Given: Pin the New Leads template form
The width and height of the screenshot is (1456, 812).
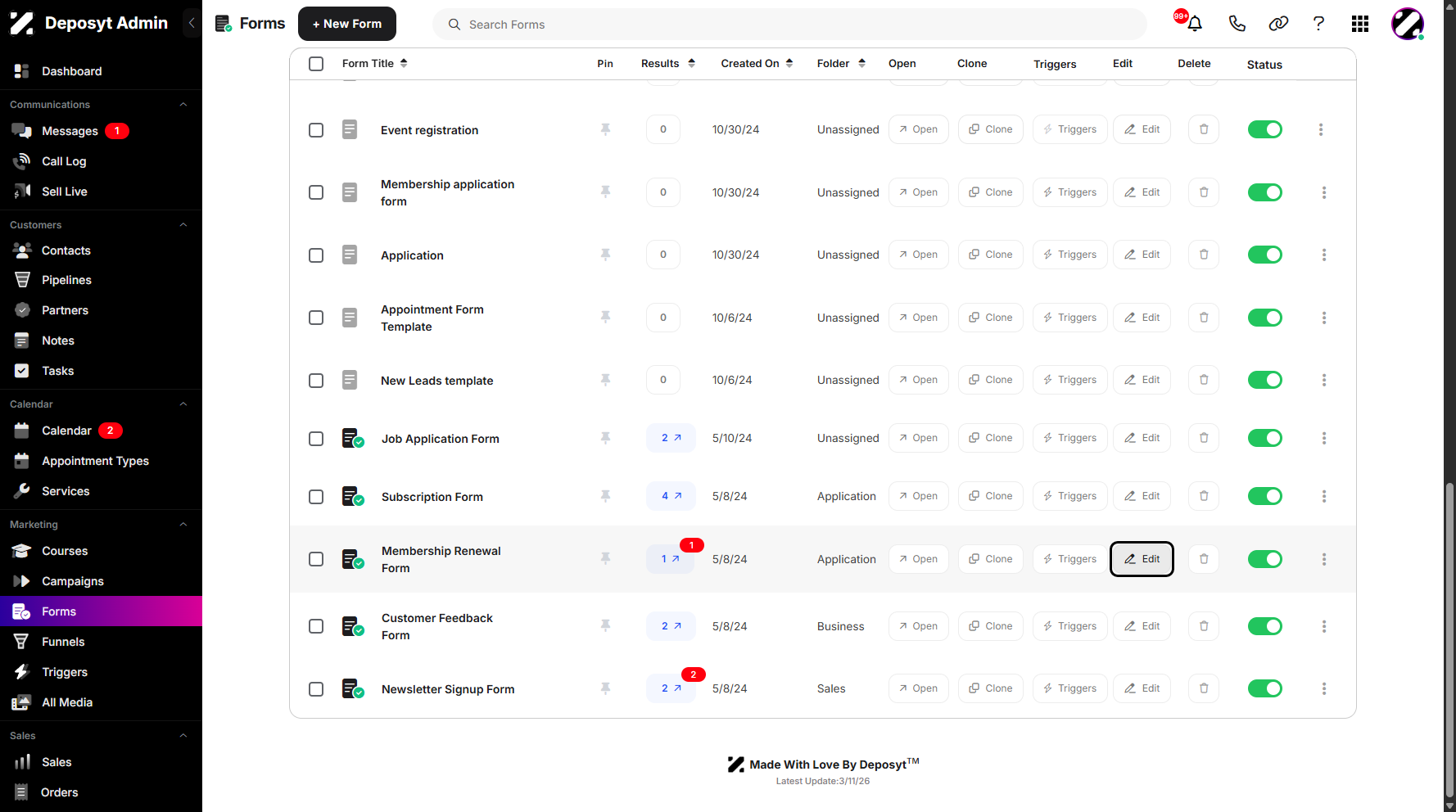Looking at the screenshot, I should [605, 380].
